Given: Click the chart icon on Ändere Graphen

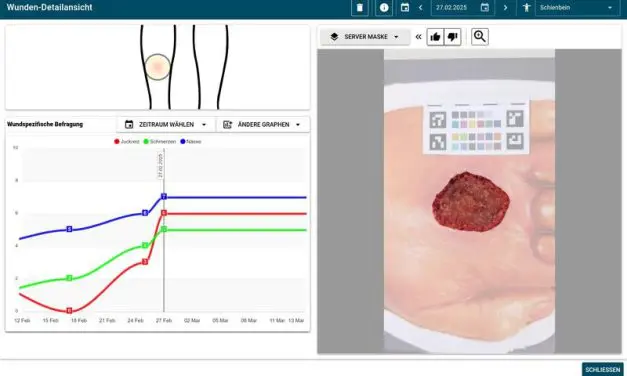Looking at the screenshot, I should 228,124.
